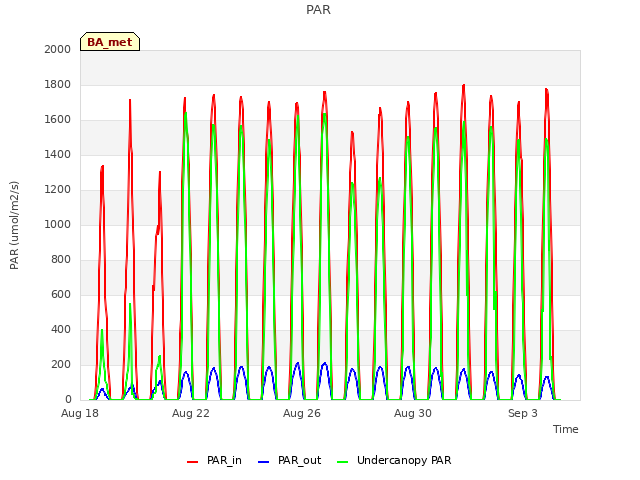Click the y-axis title PAR (umol/m2/s)

coord(14,225)
